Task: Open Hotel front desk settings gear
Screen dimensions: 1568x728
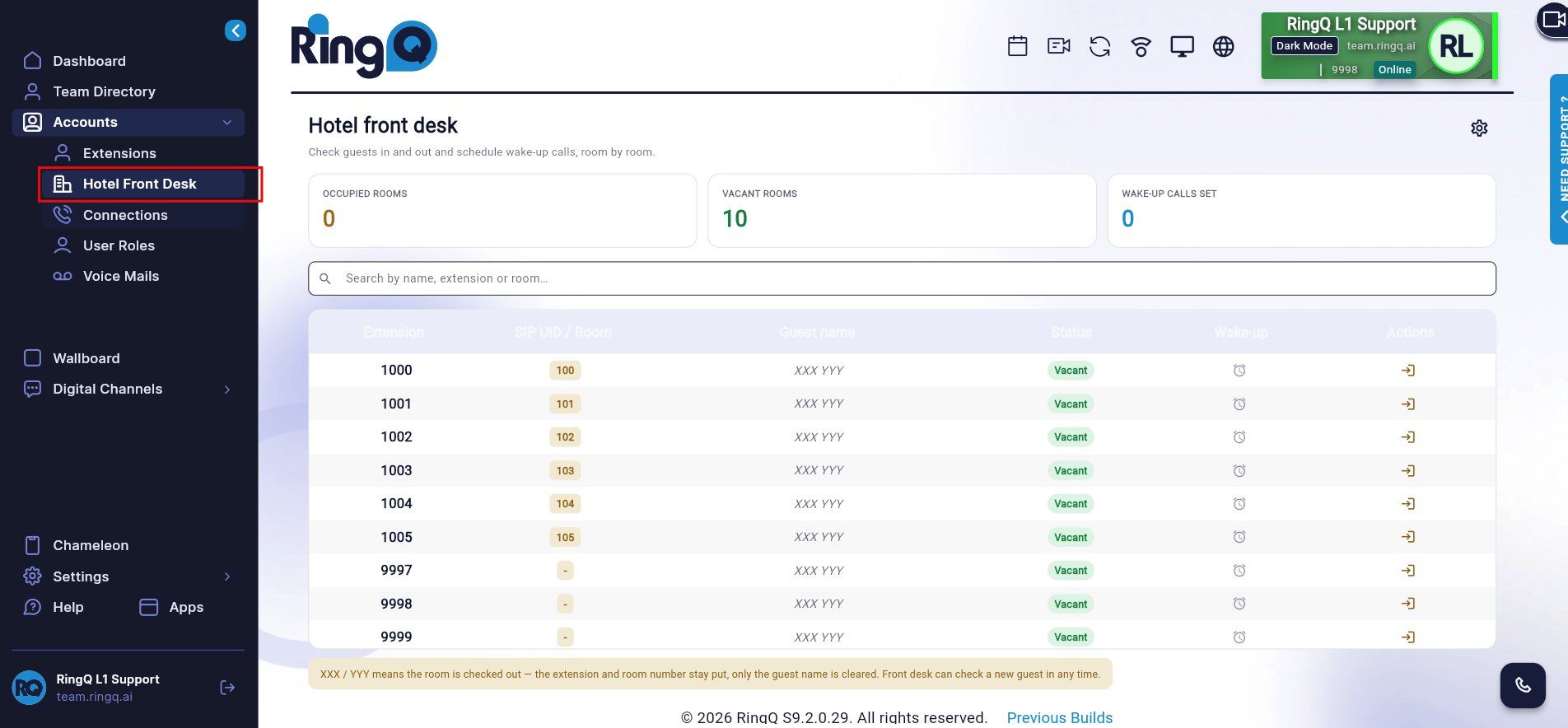Action: [1479, 128]
